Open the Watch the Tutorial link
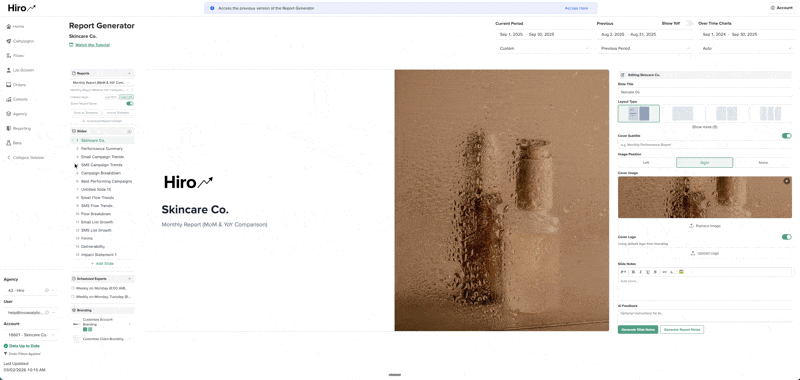 (x=92, y=45)
